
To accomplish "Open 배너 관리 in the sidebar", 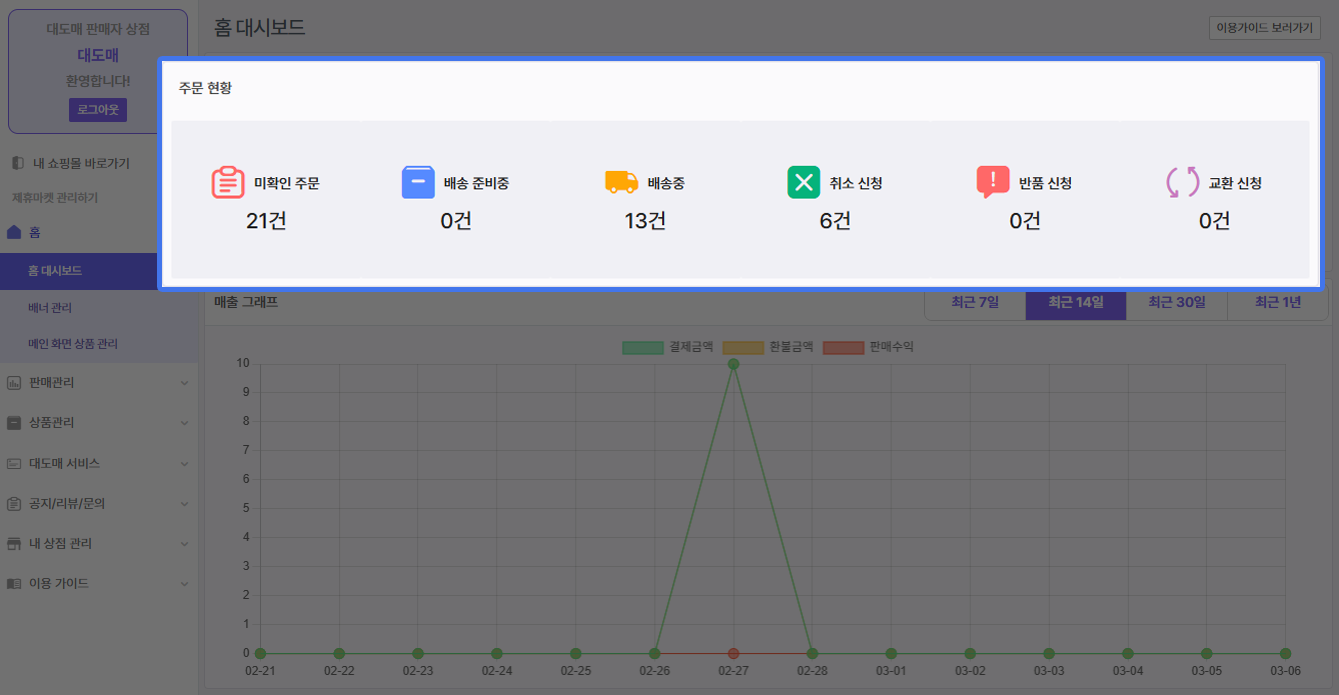I will 50,308.
